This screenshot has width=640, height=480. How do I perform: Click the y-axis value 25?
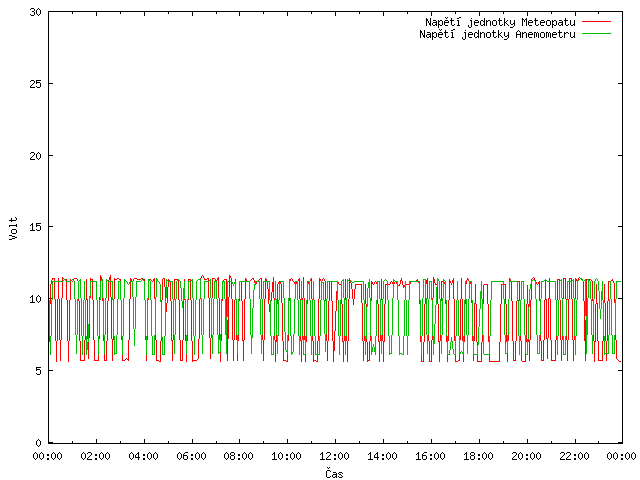click(x=36, y=84)
